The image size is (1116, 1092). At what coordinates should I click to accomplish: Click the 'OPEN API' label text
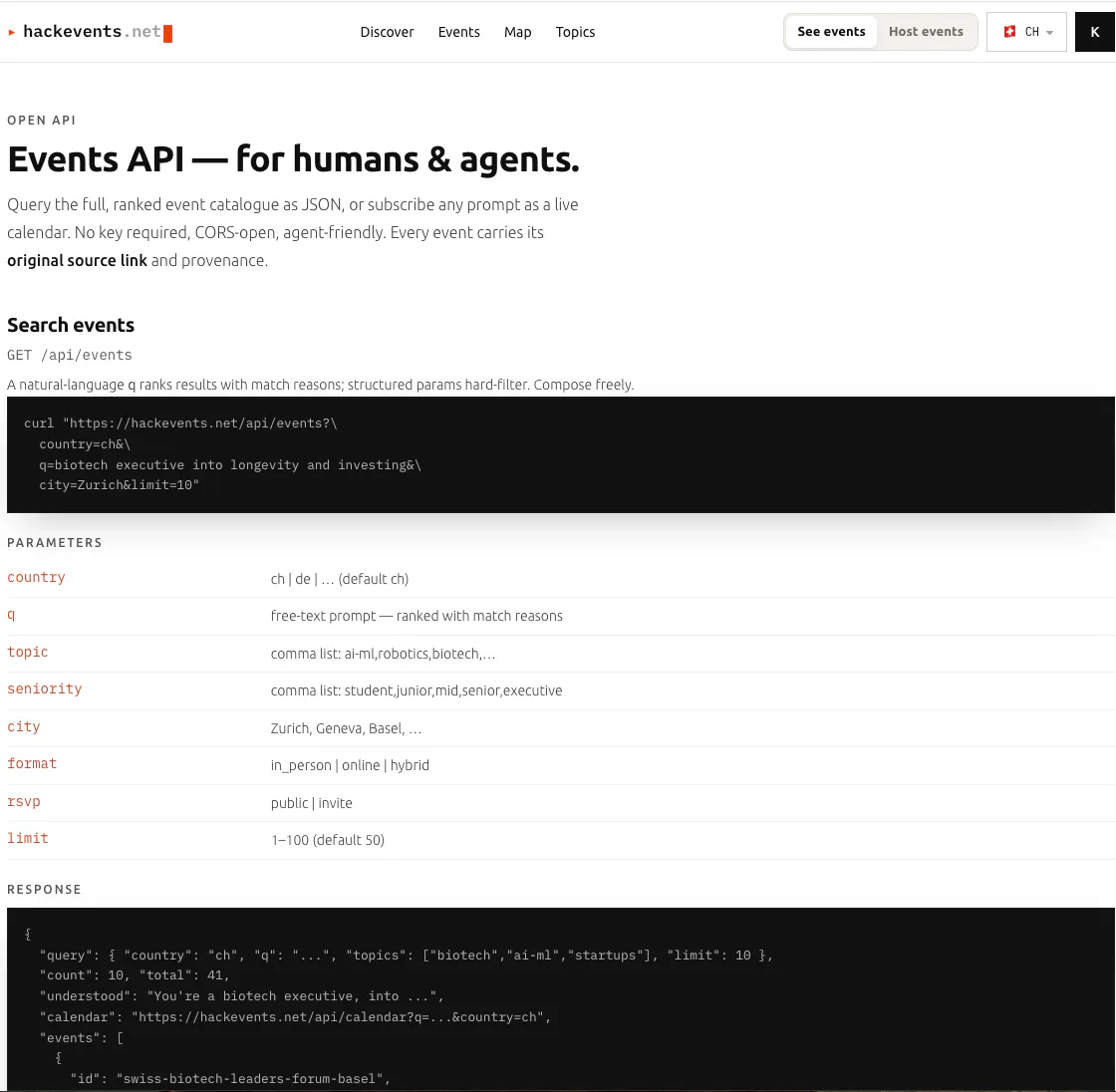41,121
